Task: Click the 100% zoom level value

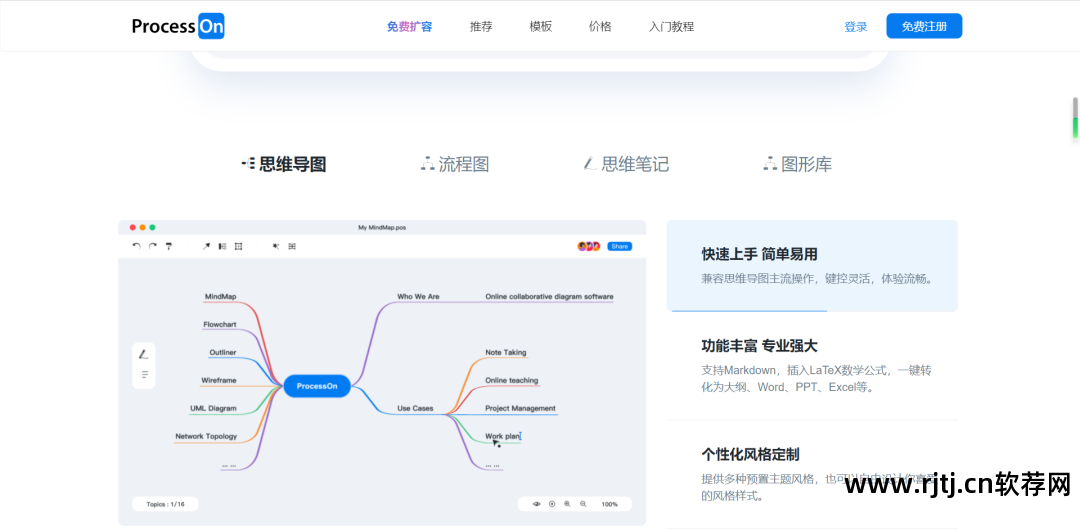Action: pyautogui.click(x=610, y=504)
